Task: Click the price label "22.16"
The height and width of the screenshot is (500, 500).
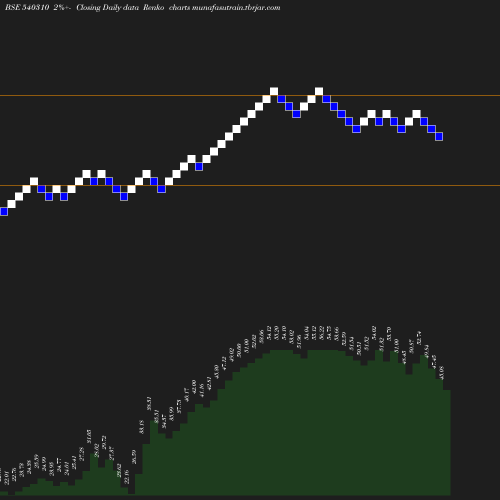Action: 126,477
